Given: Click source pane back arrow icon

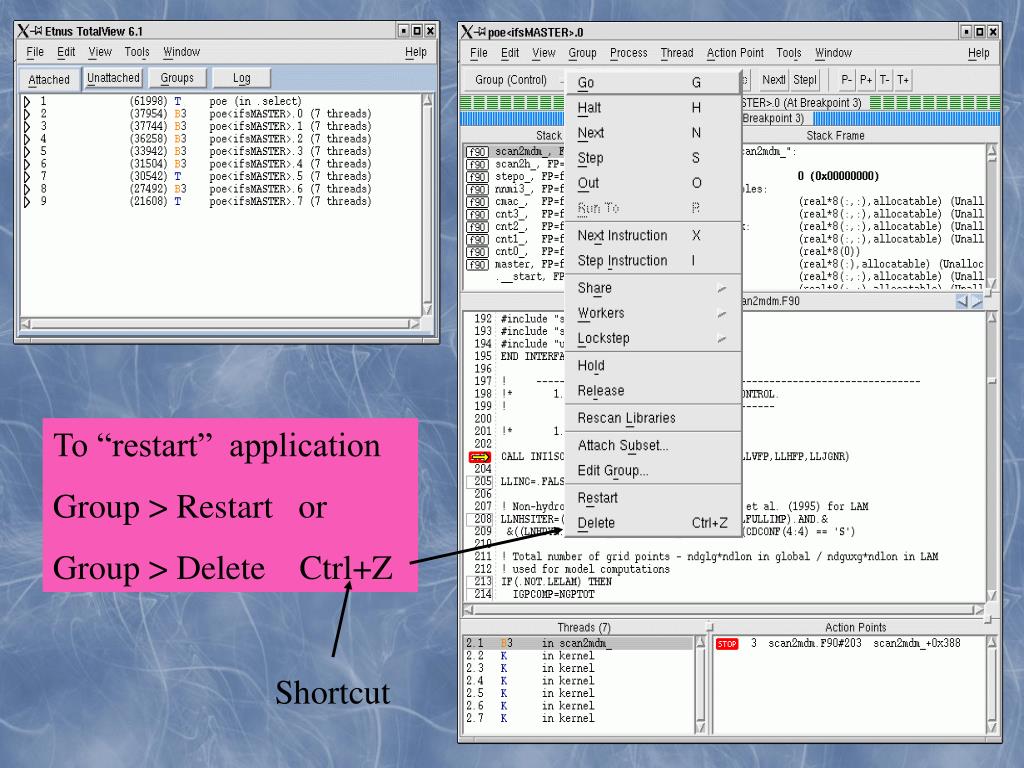Looking at the screenshot, I should pos(962,301).
